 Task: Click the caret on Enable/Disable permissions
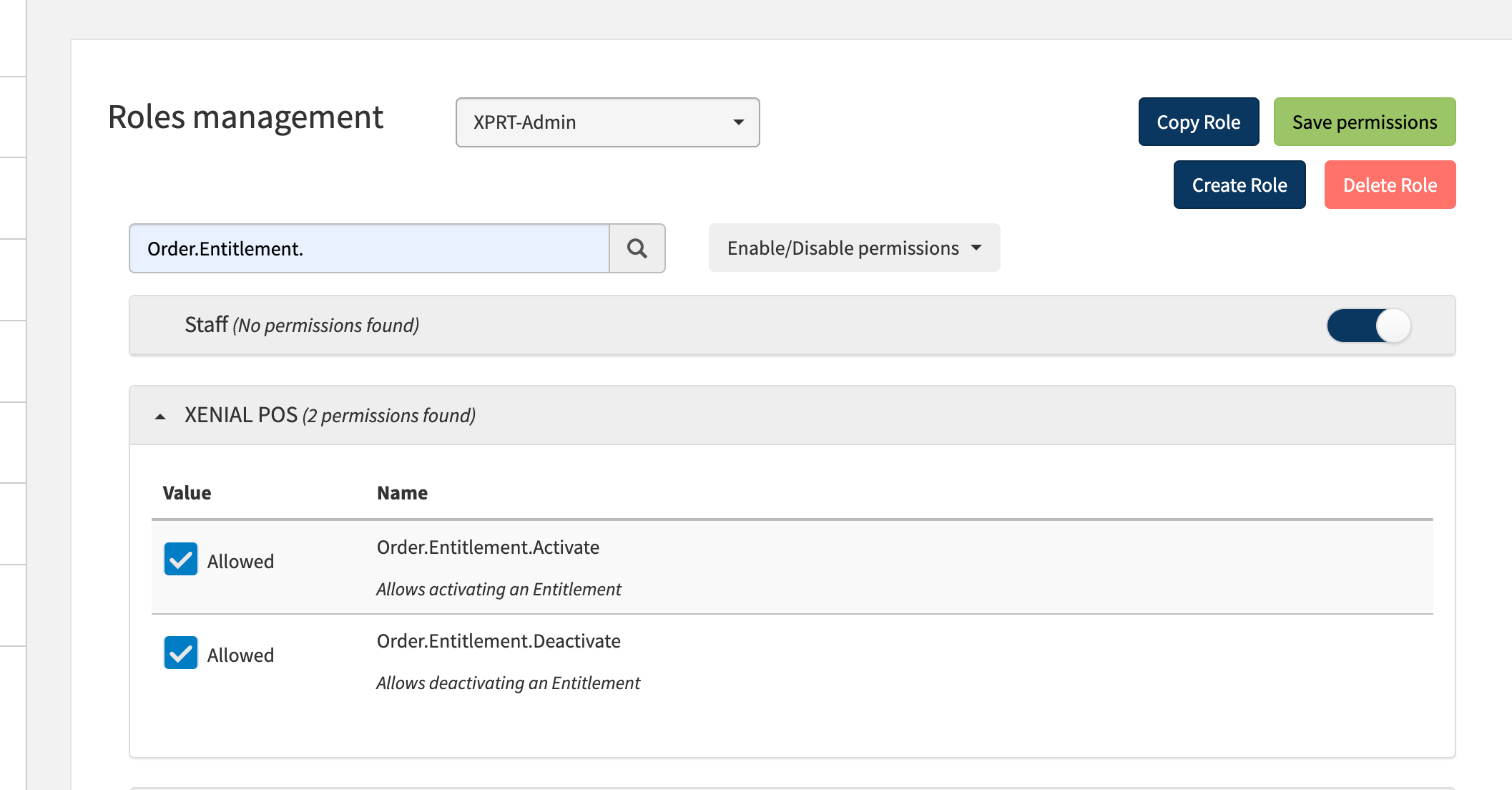click(977, 248)
